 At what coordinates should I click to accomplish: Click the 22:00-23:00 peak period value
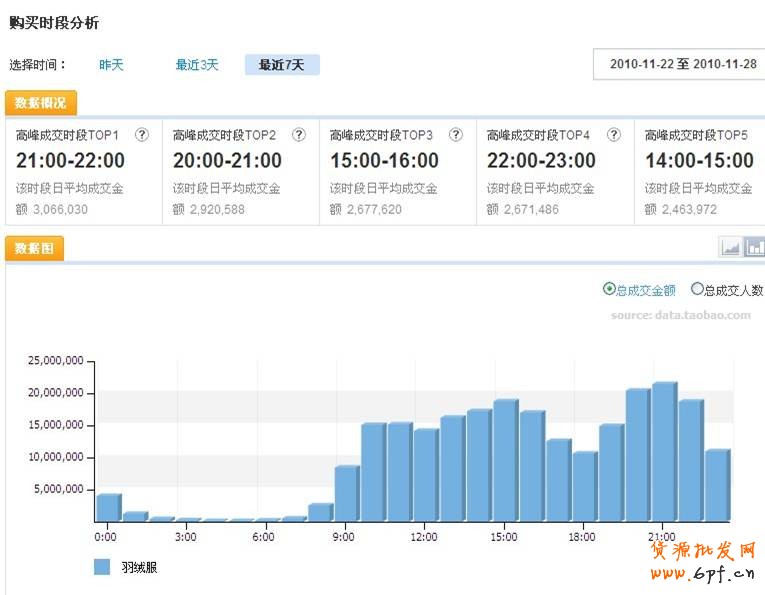[542, 160]
